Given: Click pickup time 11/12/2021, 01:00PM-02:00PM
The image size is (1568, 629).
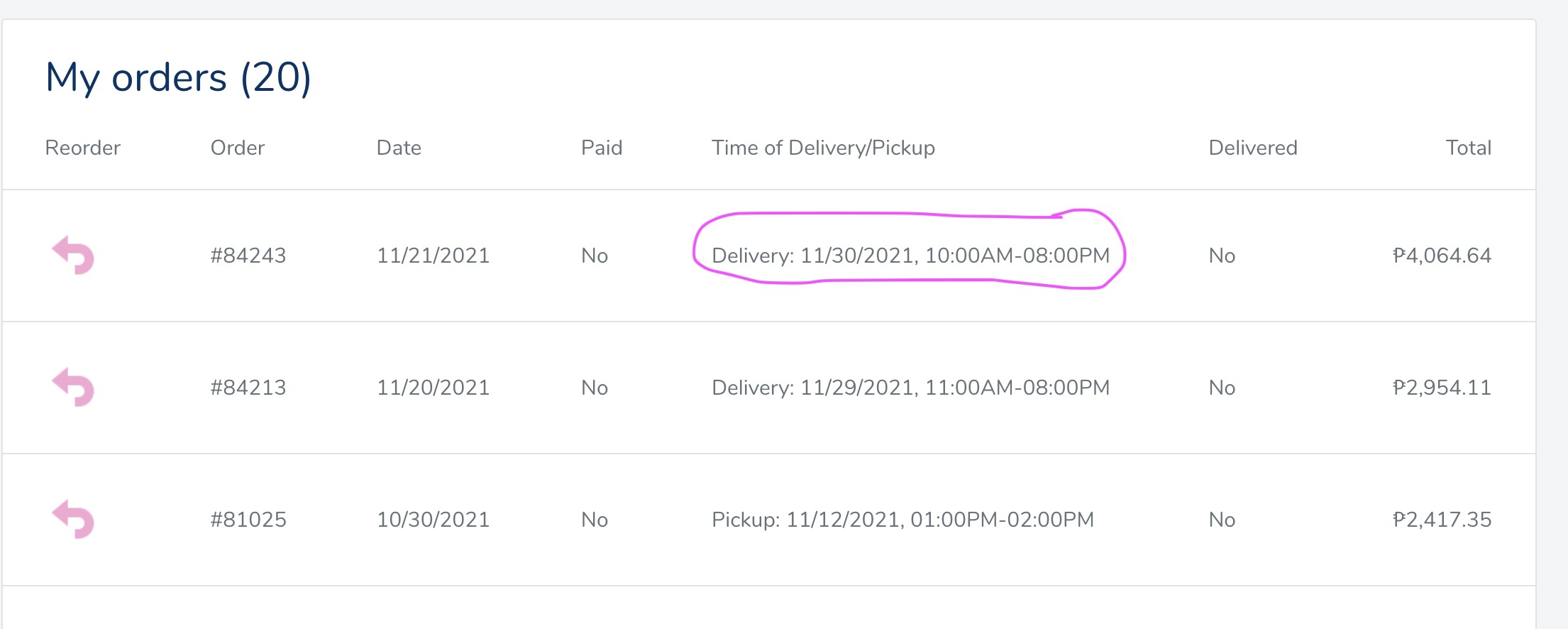Looking at the screenshot, I should (x=902, y=520).
